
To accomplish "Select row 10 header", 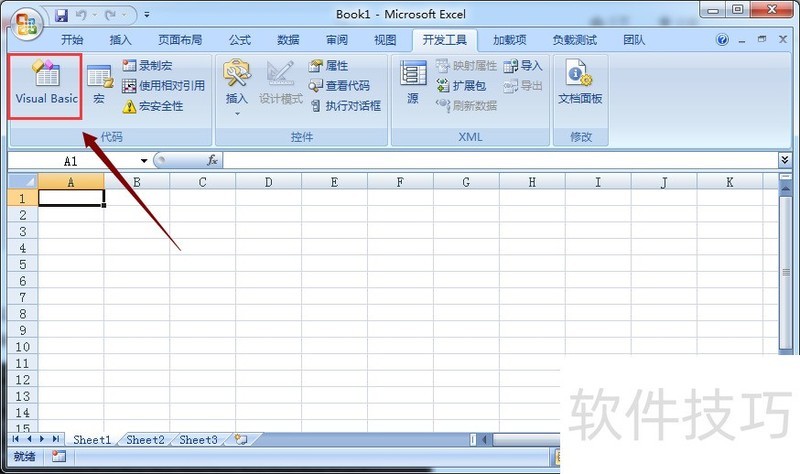I will 23,347.
